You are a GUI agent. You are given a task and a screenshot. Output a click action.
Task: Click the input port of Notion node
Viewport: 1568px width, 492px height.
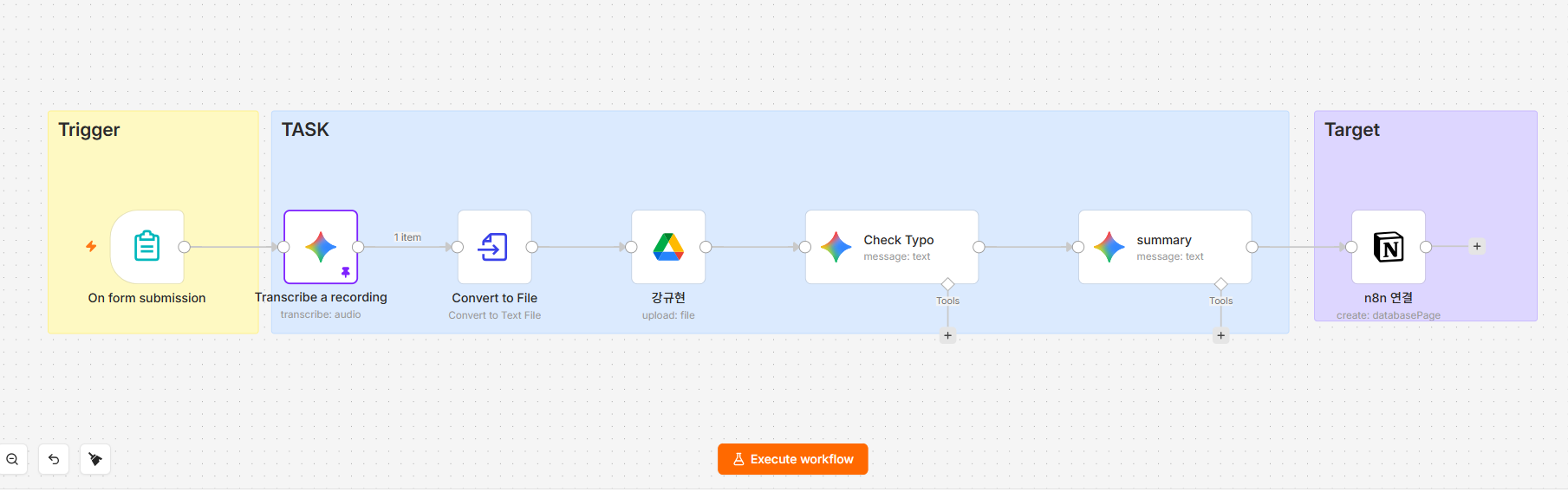1351,247
